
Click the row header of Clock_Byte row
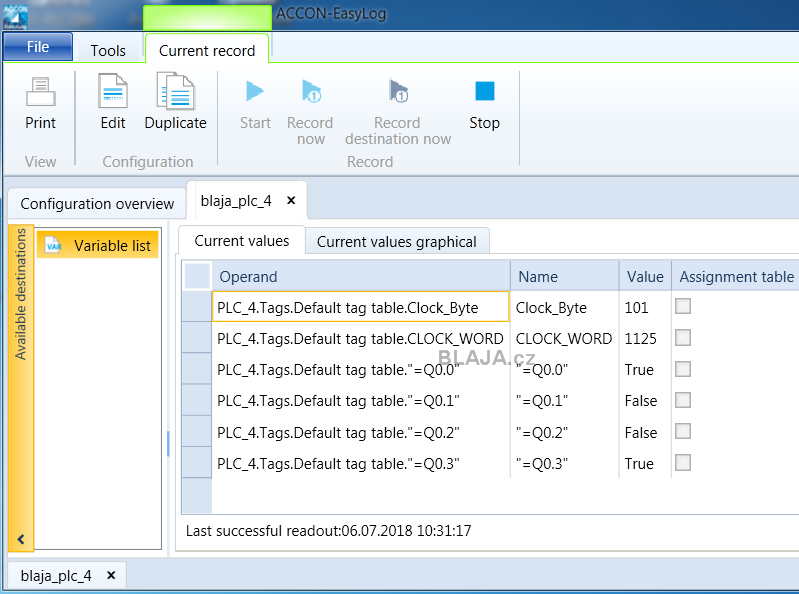(197, 307)
